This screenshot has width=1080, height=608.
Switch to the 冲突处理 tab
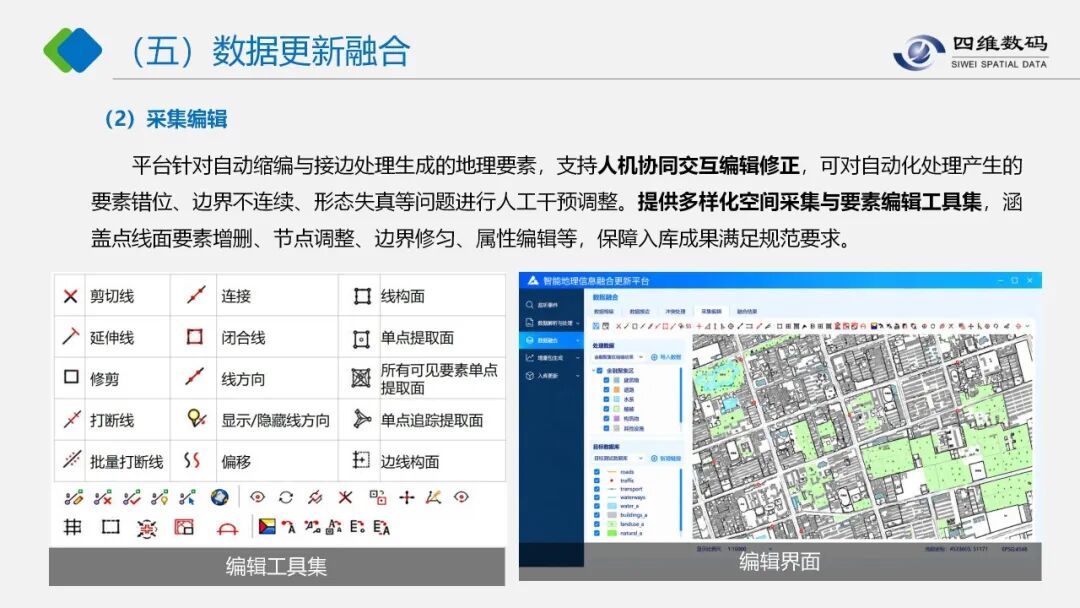tap(674, 311)
